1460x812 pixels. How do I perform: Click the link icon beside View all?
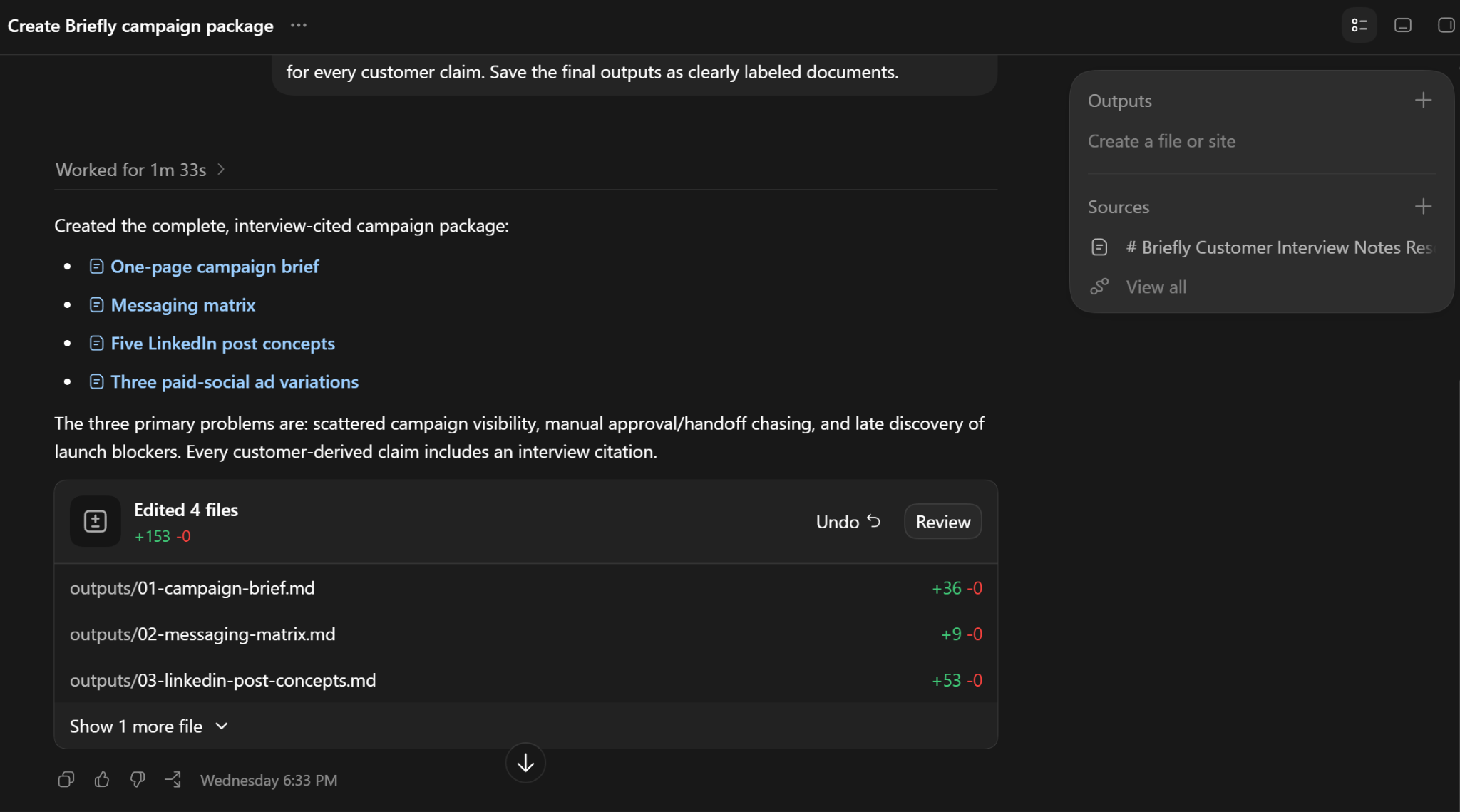coord(1099,287)
